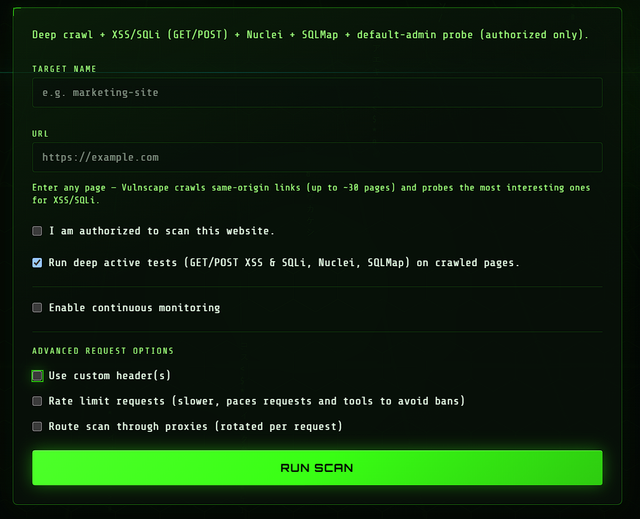Focus the URL input field
Screen dimensions: 640x519
tap(317, 157)
